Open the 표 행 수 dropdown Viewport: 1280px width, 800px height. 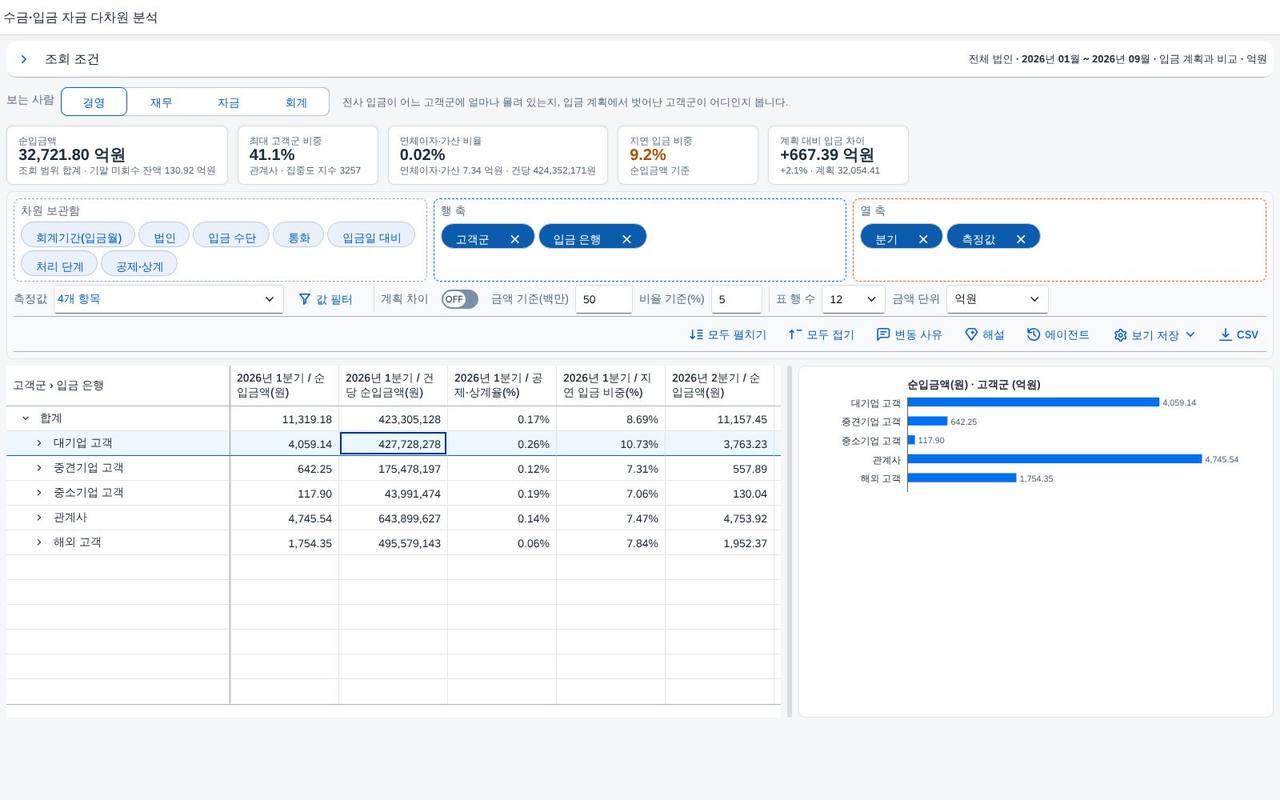(x=853, y=299)
